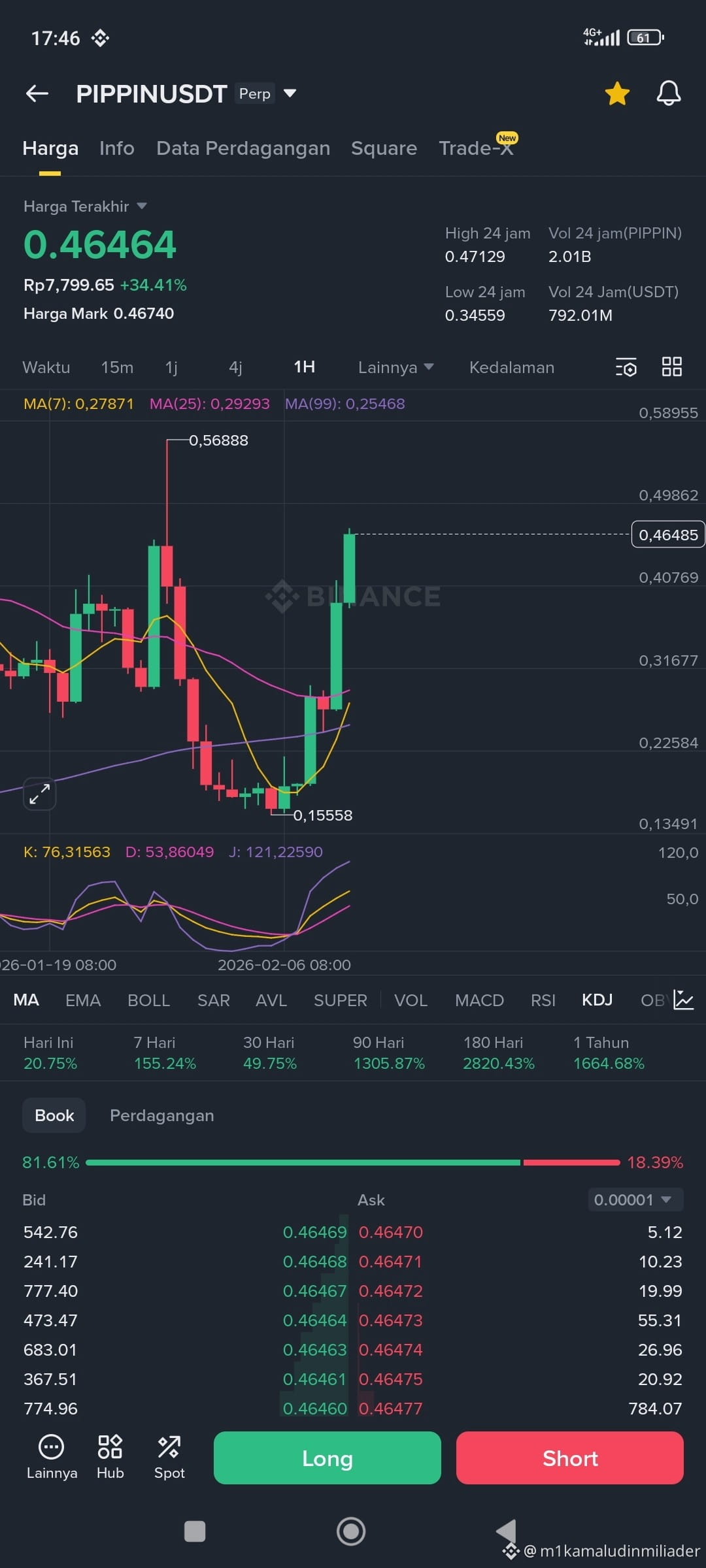Tap Android home circle button

click(x=351, y=1531)
